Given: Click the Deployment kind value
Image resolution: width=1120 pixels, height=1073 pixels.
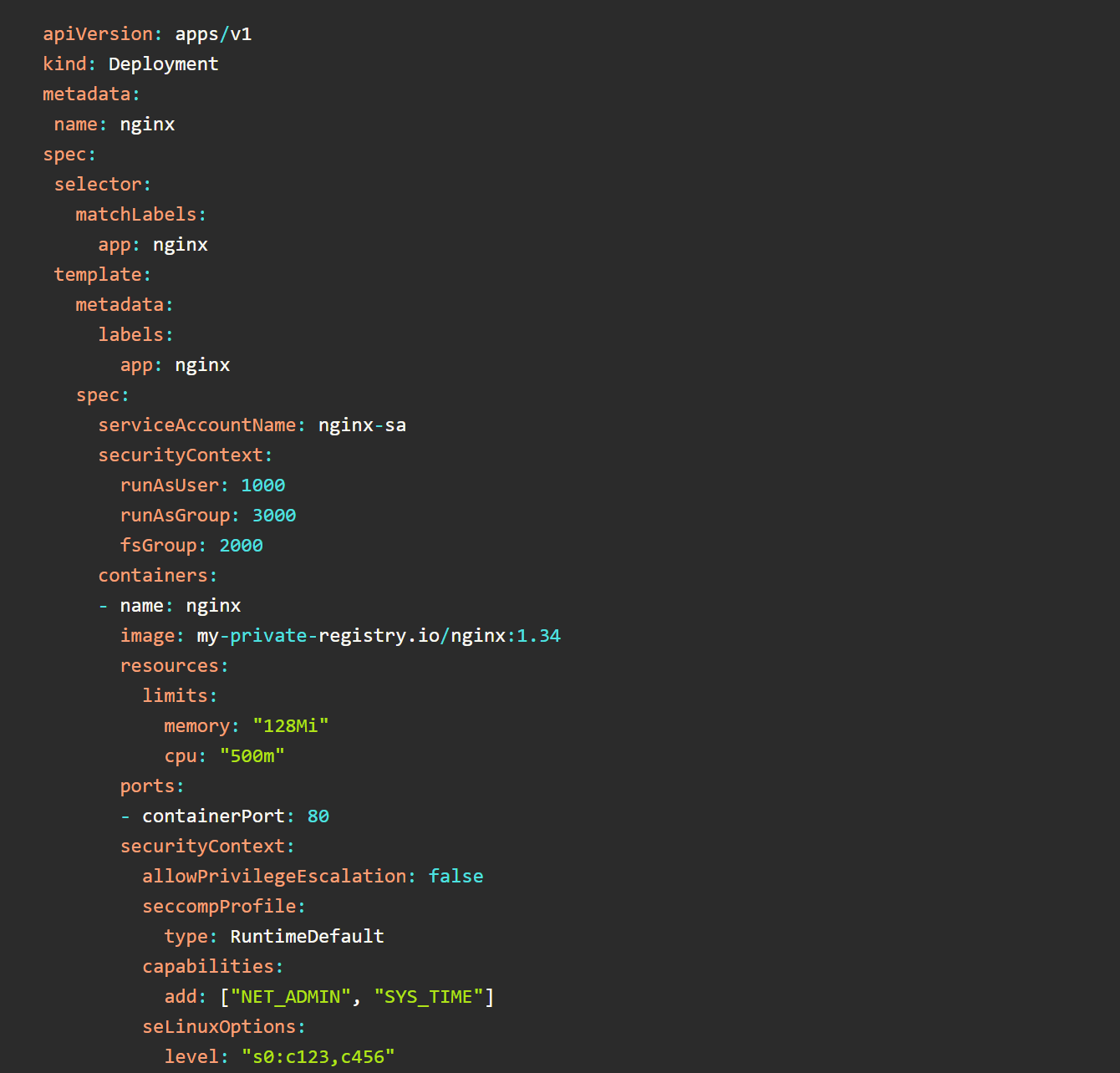Looking at the screenshot, I should click(x=163, y=64).
